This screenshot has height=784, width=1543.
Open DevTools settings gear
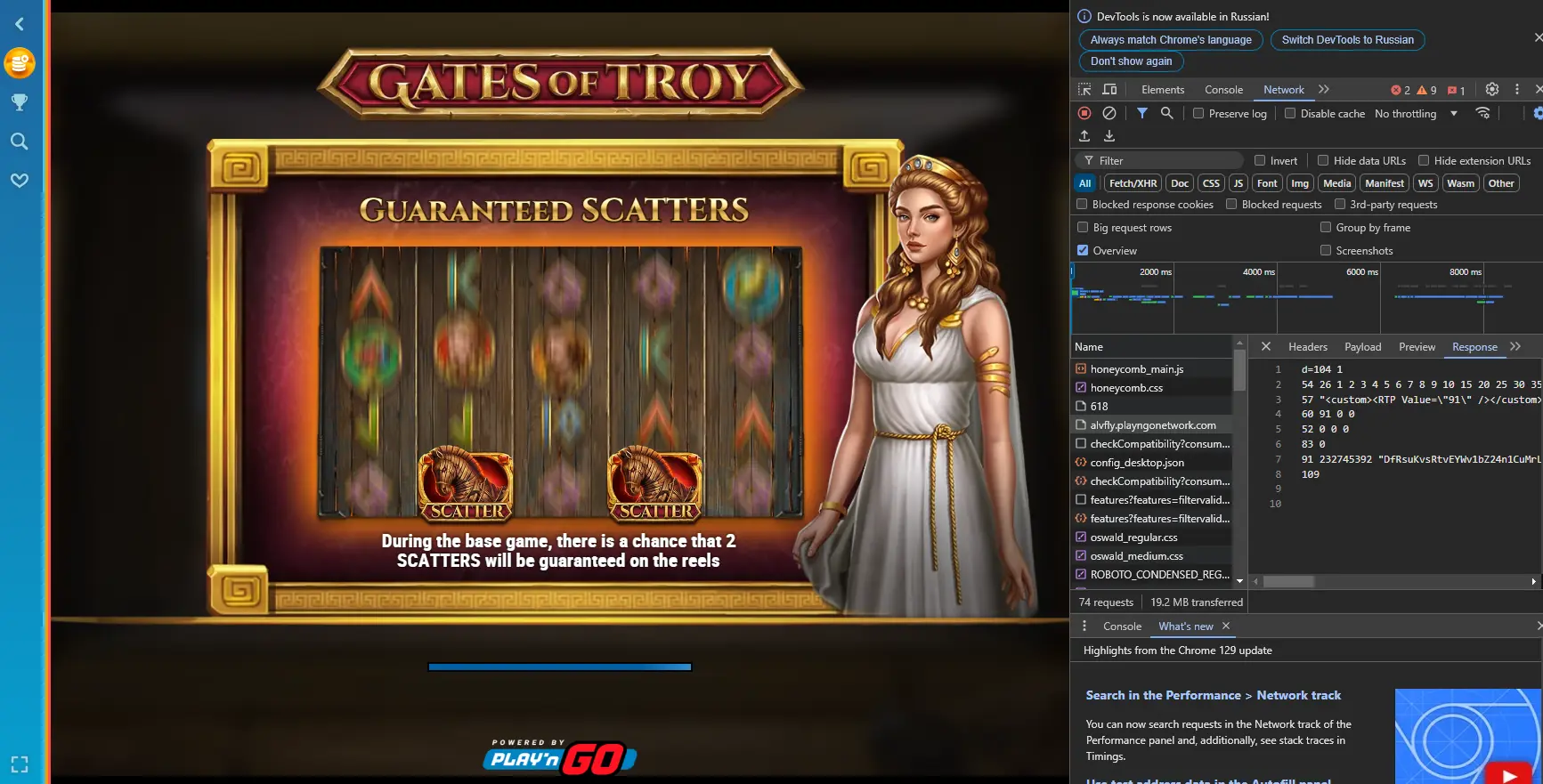[x=1492, y=90]
